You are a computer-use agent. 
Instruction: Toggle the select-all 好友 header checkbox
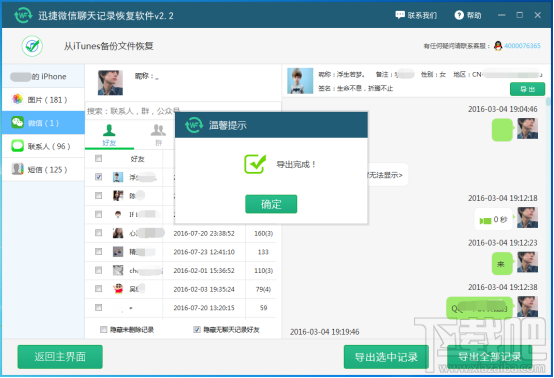click(99, 159)
